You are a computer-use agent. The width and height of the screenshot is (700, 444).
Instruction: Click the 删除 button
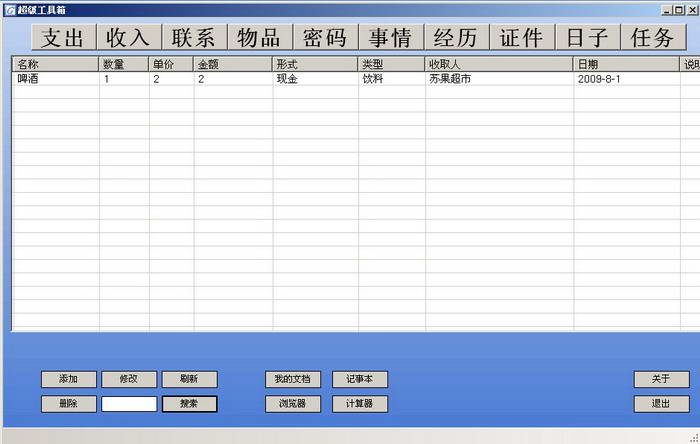tap(69, 404)
